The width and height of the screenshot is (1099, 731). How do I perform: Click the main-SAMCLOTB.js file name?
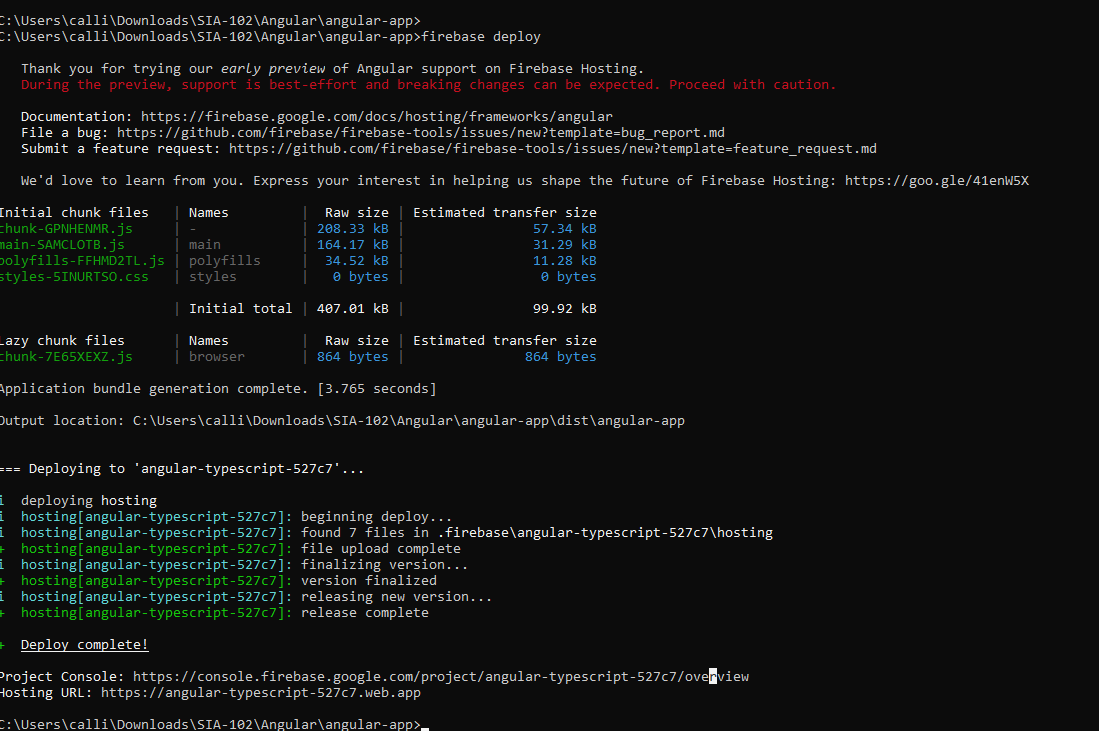pos(62,245)
